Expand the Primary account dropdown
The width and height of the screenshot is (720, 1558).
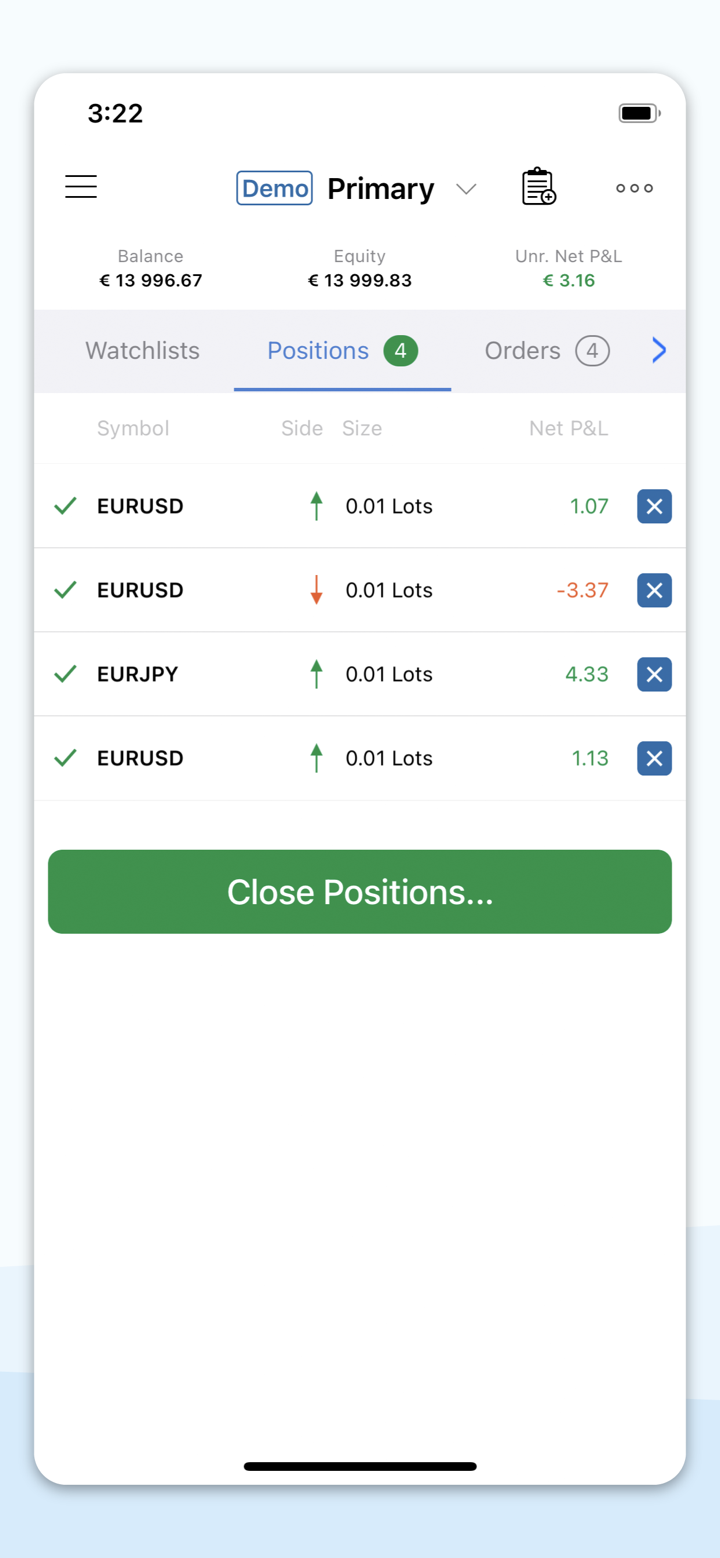[466, 189]
